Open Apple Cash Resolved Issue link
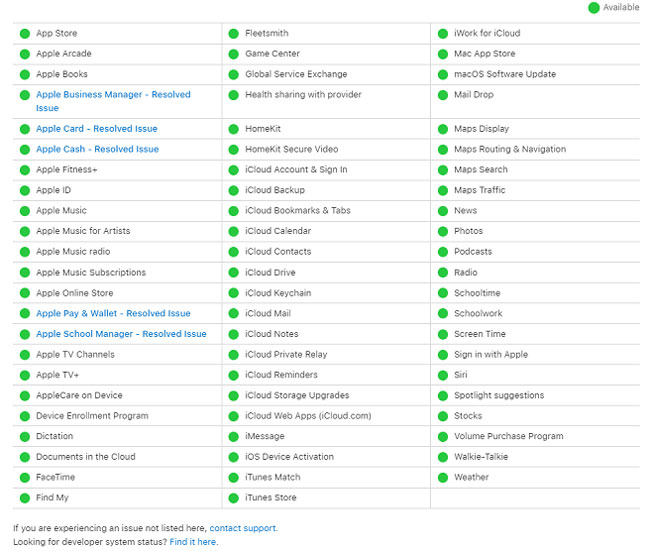650x551 pixels. coord(97,149)
